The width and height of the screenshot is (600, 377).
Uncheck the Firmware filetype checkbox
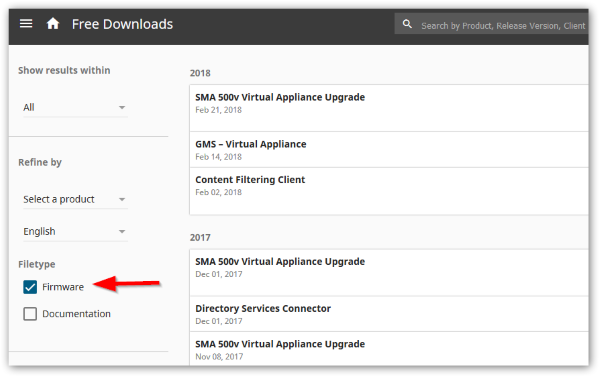tap(30, 287)
